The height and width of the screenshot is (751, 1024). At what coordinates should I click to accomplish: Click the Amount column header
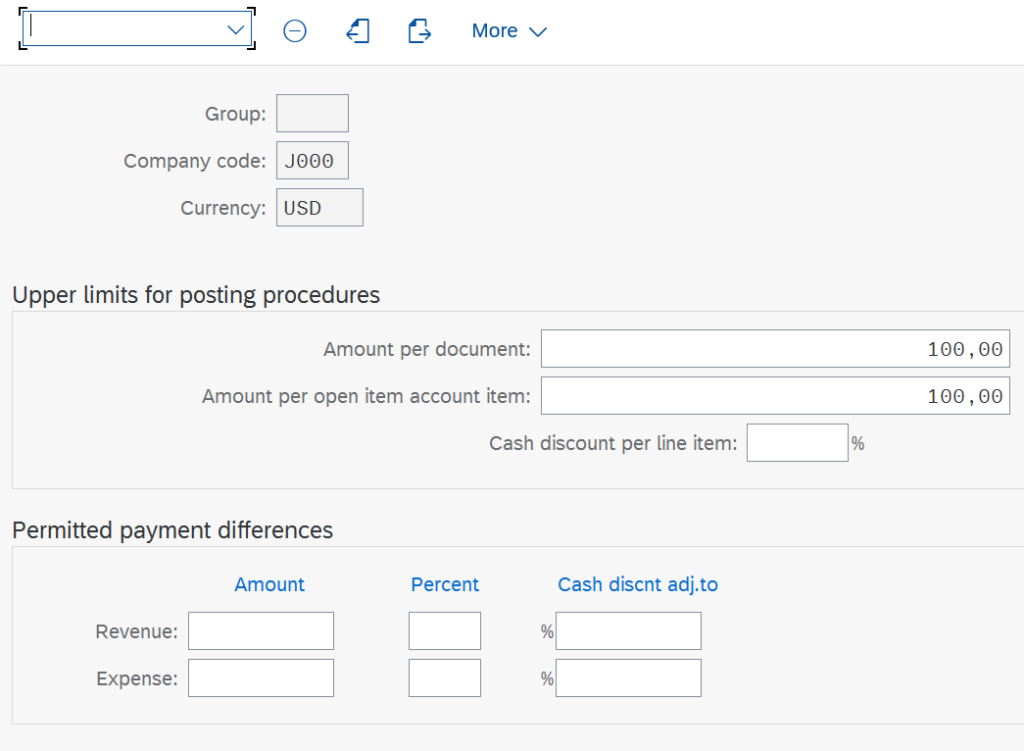tap(269, 585)
